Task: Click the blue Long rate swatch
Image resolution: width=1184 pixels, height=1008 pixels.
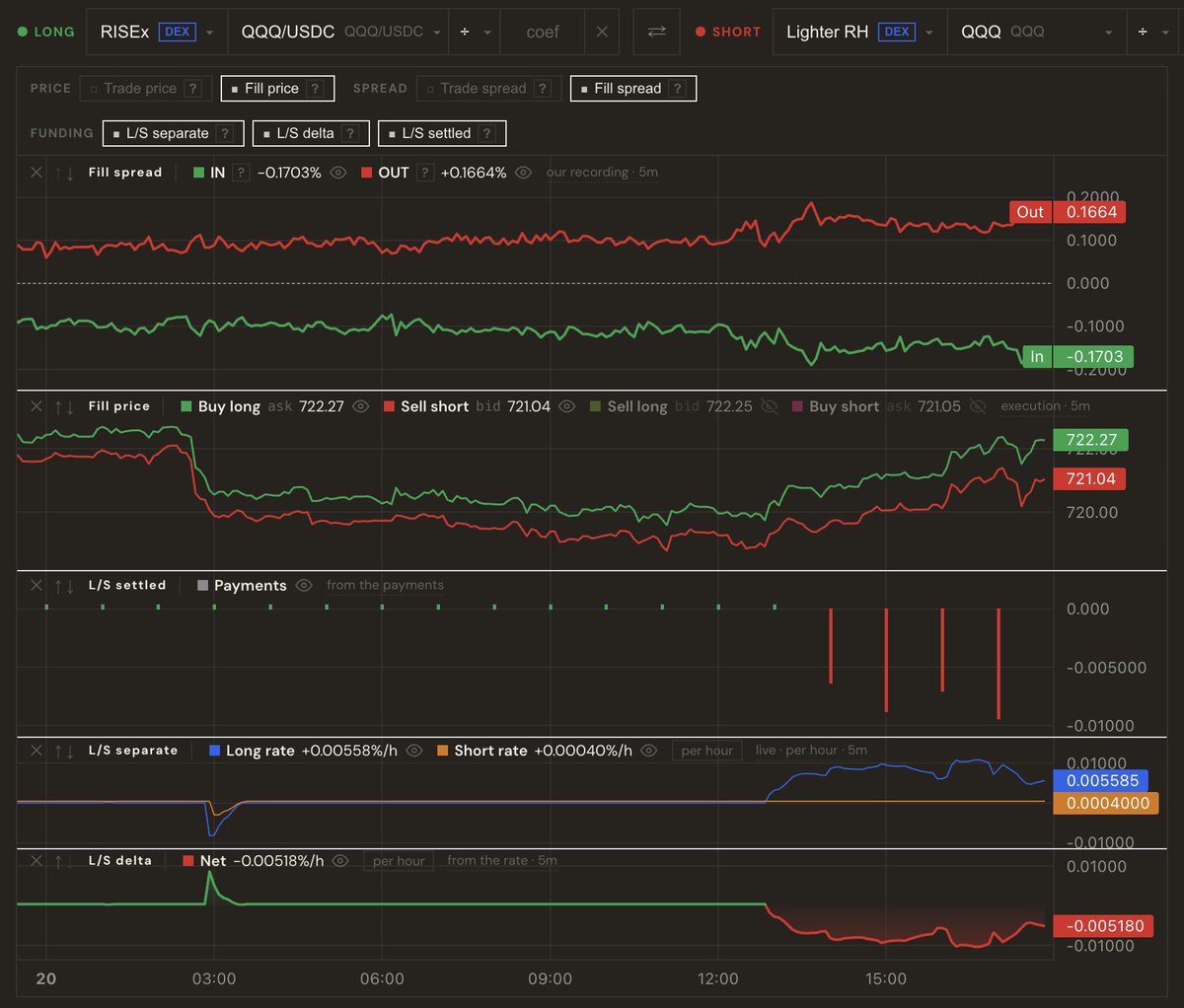Action: tap(215, 751)
